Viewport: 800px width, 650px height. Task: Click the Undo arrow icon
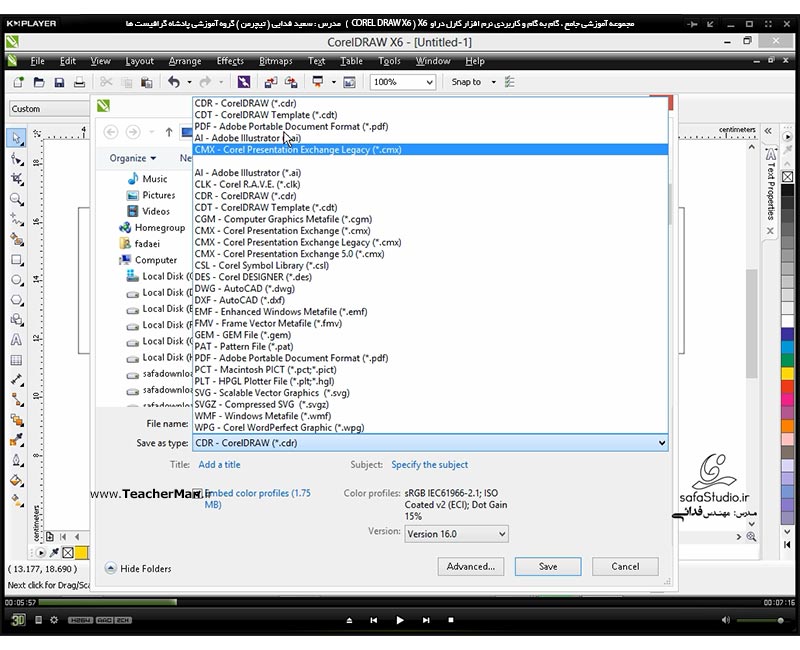coord(174,82)
